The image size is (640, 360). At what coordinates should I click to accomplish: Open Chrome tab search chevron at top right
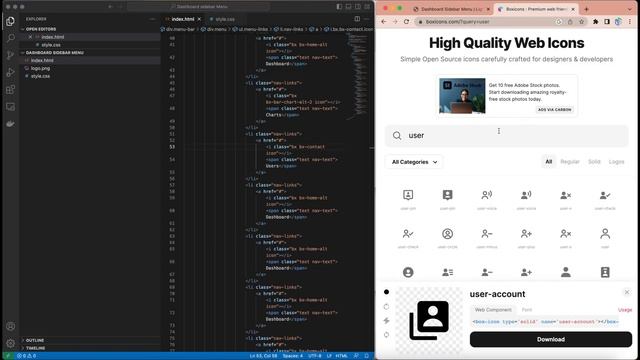point(630,9)
